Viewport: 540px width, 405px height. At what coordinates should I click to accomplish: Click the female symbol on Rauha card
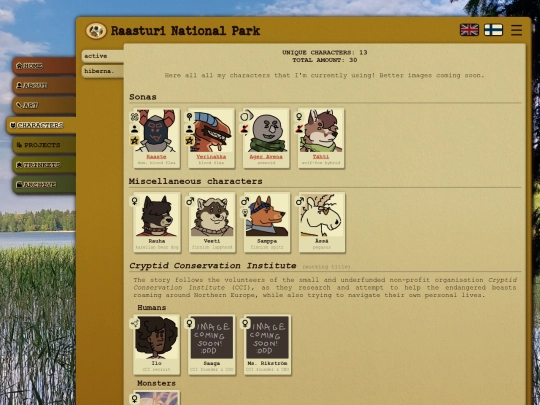click(x=134, y=201)
